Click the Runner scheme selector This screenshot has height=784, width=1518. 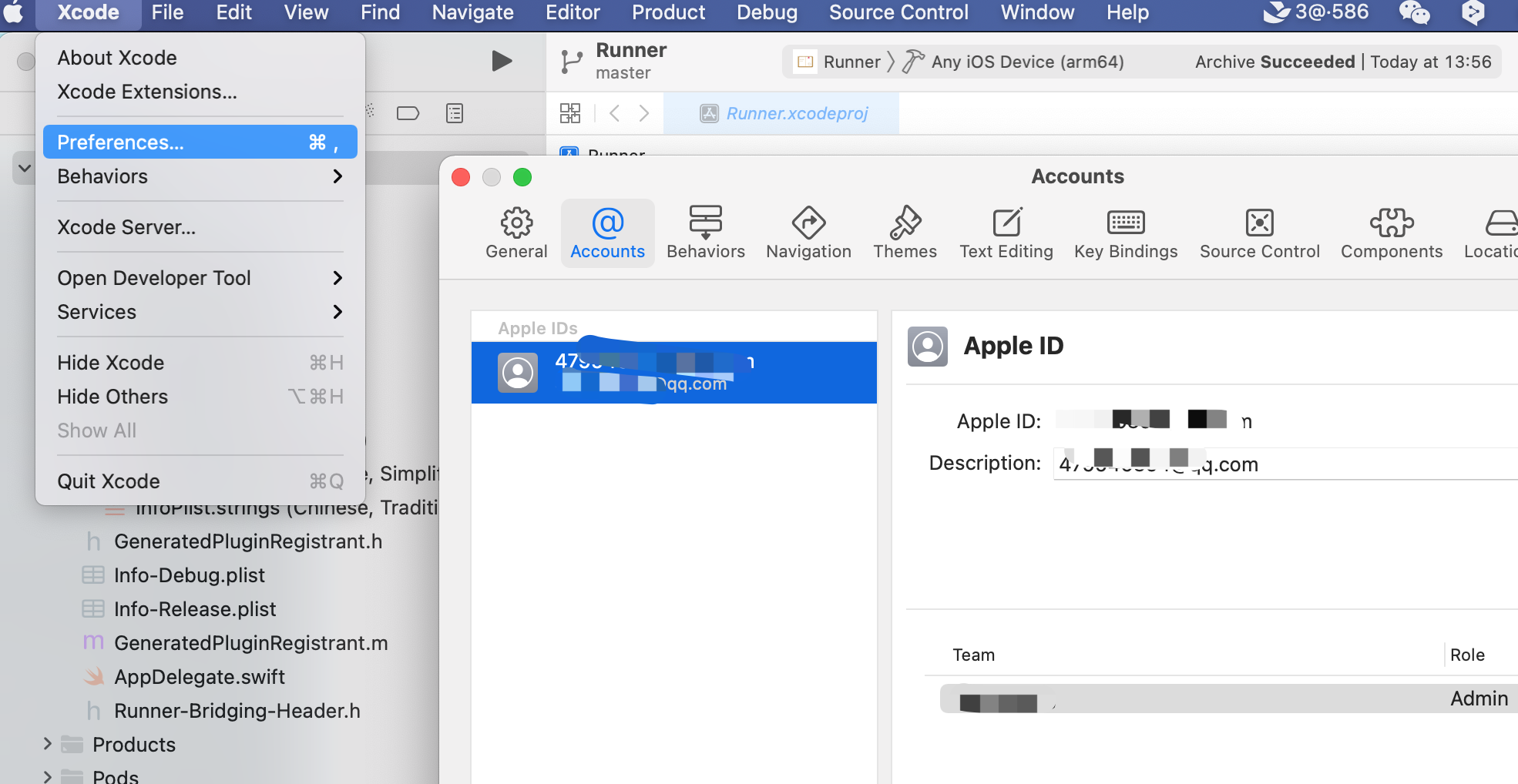pyautogui.click(x=838, y=62)
